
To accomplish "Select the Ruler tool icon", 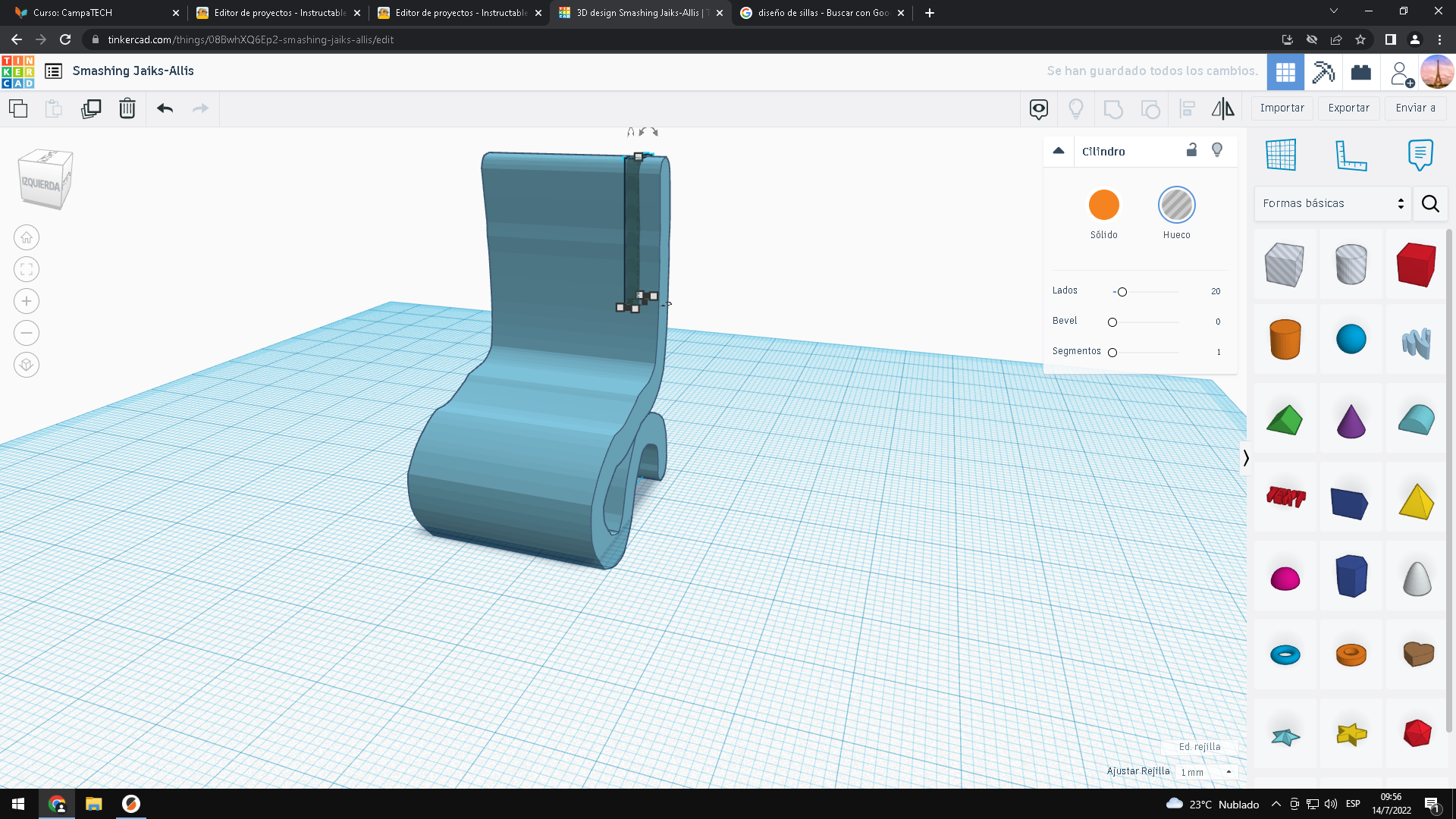I will pyautogui.click(x=1351, y=155).
